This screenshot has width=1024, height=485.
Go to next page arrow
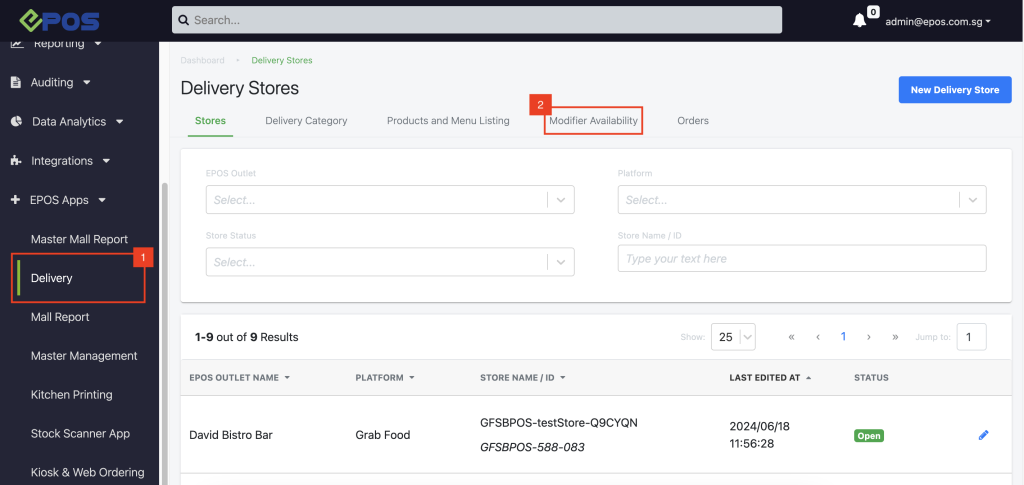click(x=869, y=337)
